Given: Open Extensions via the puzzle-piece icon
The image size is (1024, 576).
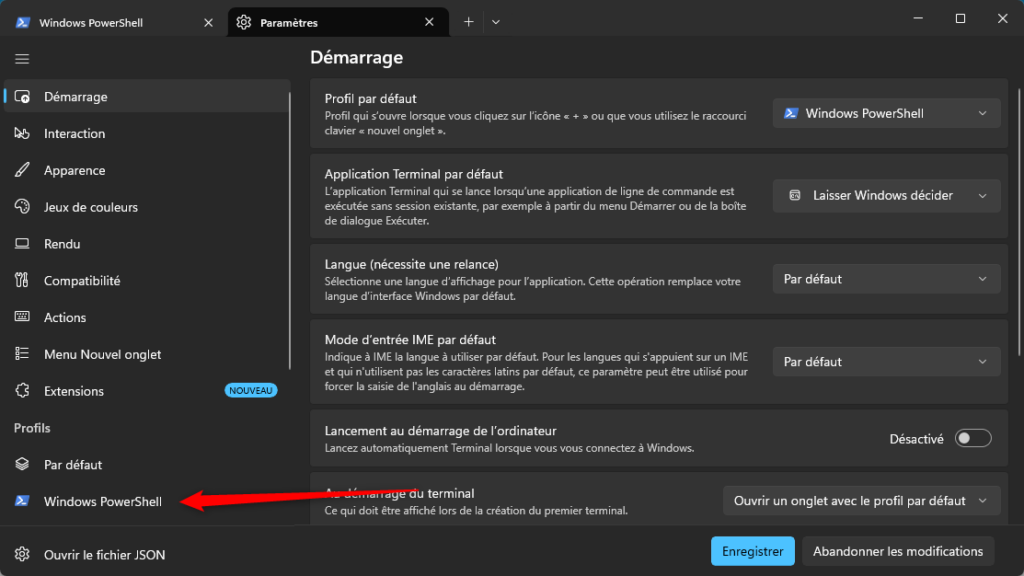Looking at the screenshot, I should (x=22, y=391).
